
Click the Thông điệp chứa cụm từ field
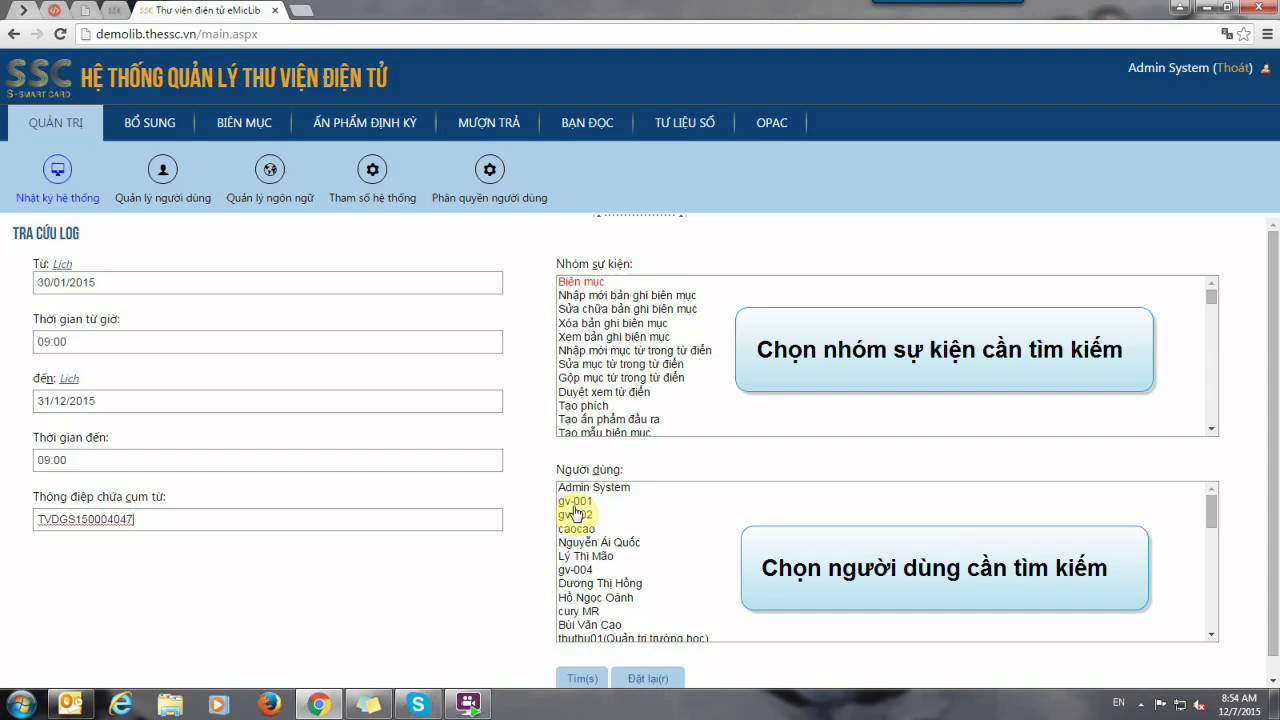click(x=267, y=520)
